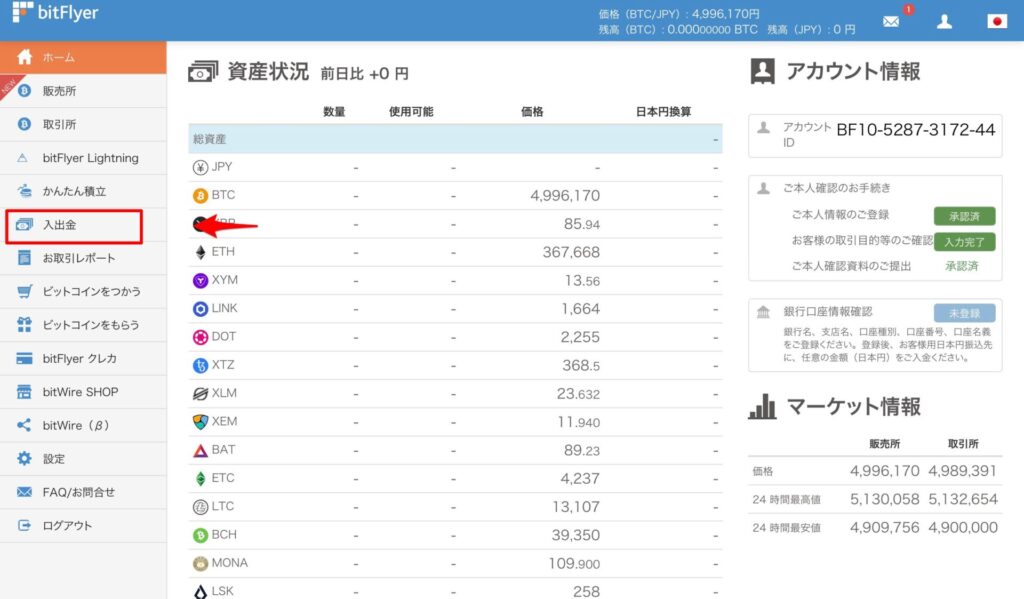The width and height of the screenshot is (1024, 599).
Task: Click the bitWire SHOP store icon
Action: point(24,392)
